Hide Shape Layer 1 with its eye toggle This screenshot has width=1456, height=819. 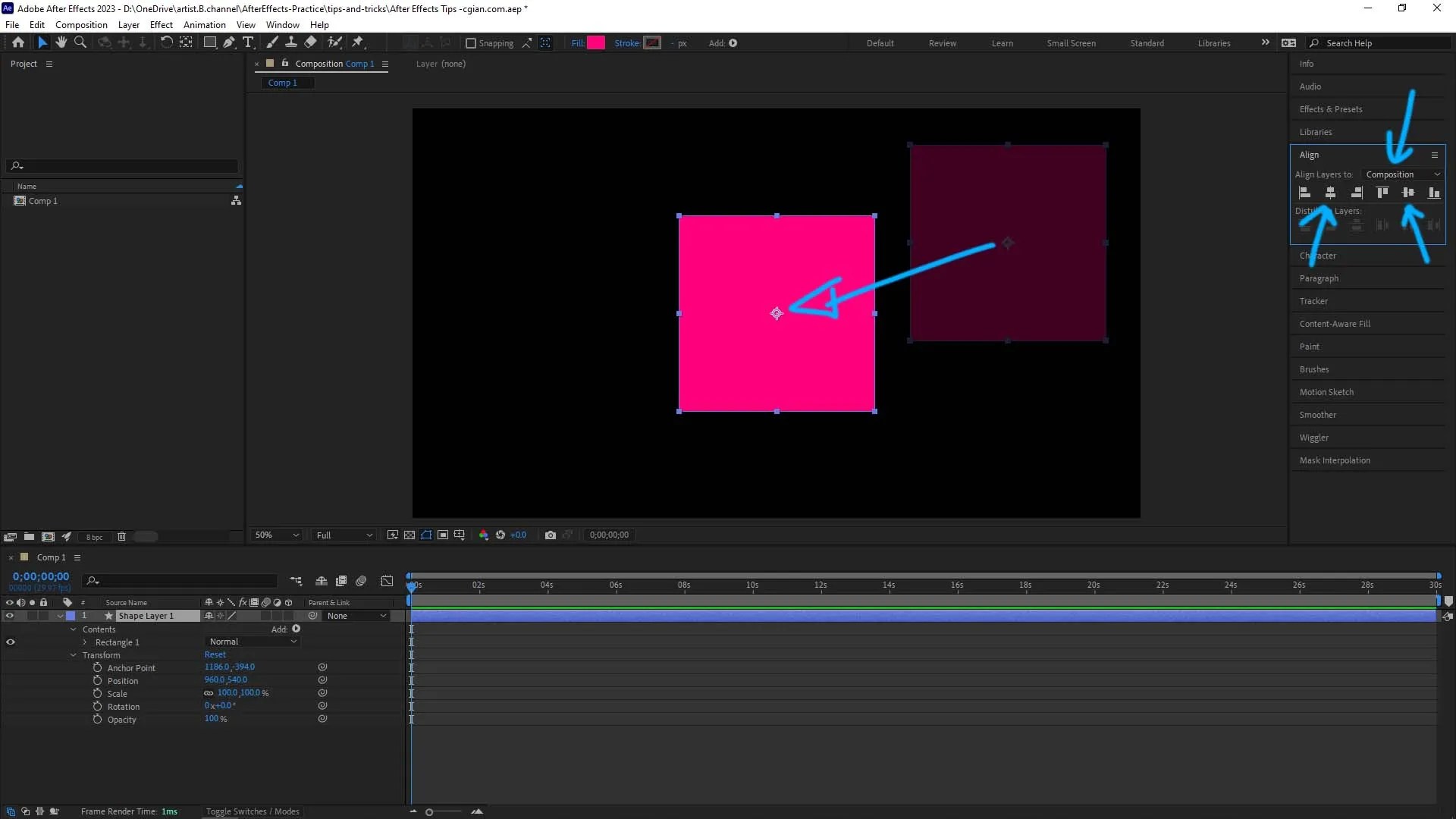coord(10,616)
